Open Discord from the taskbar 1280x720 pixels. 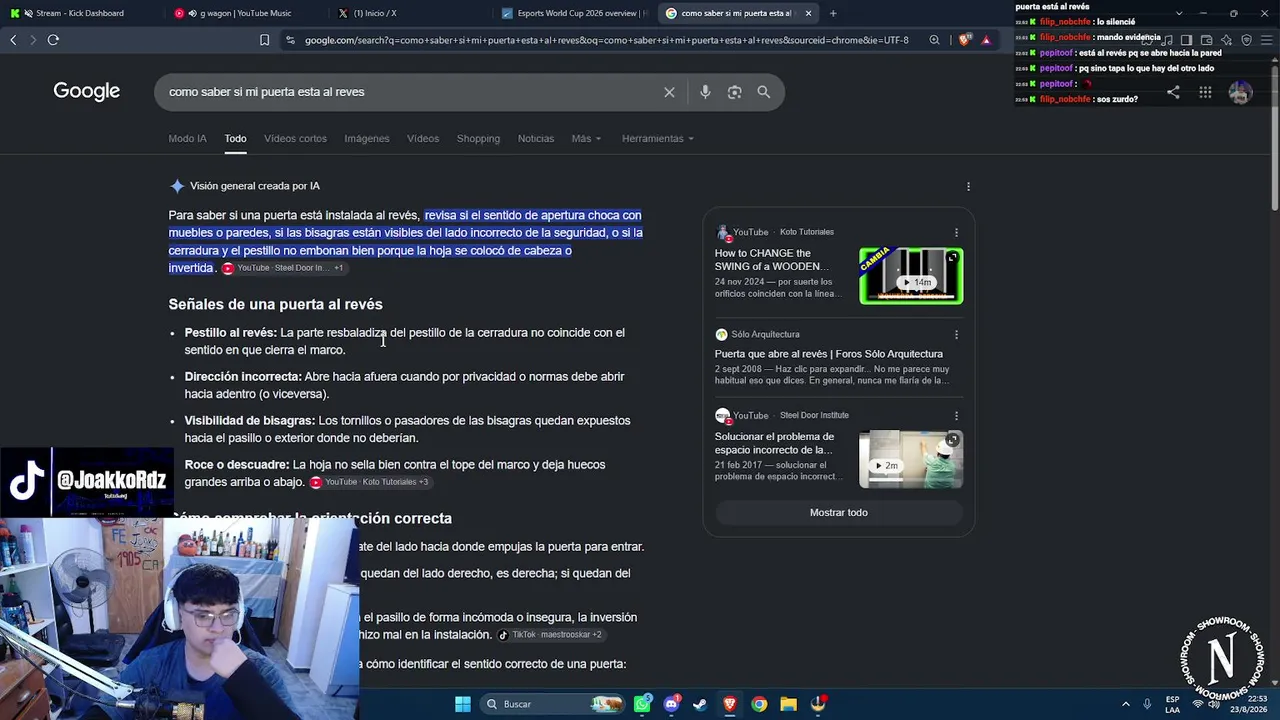coord(671,704)
